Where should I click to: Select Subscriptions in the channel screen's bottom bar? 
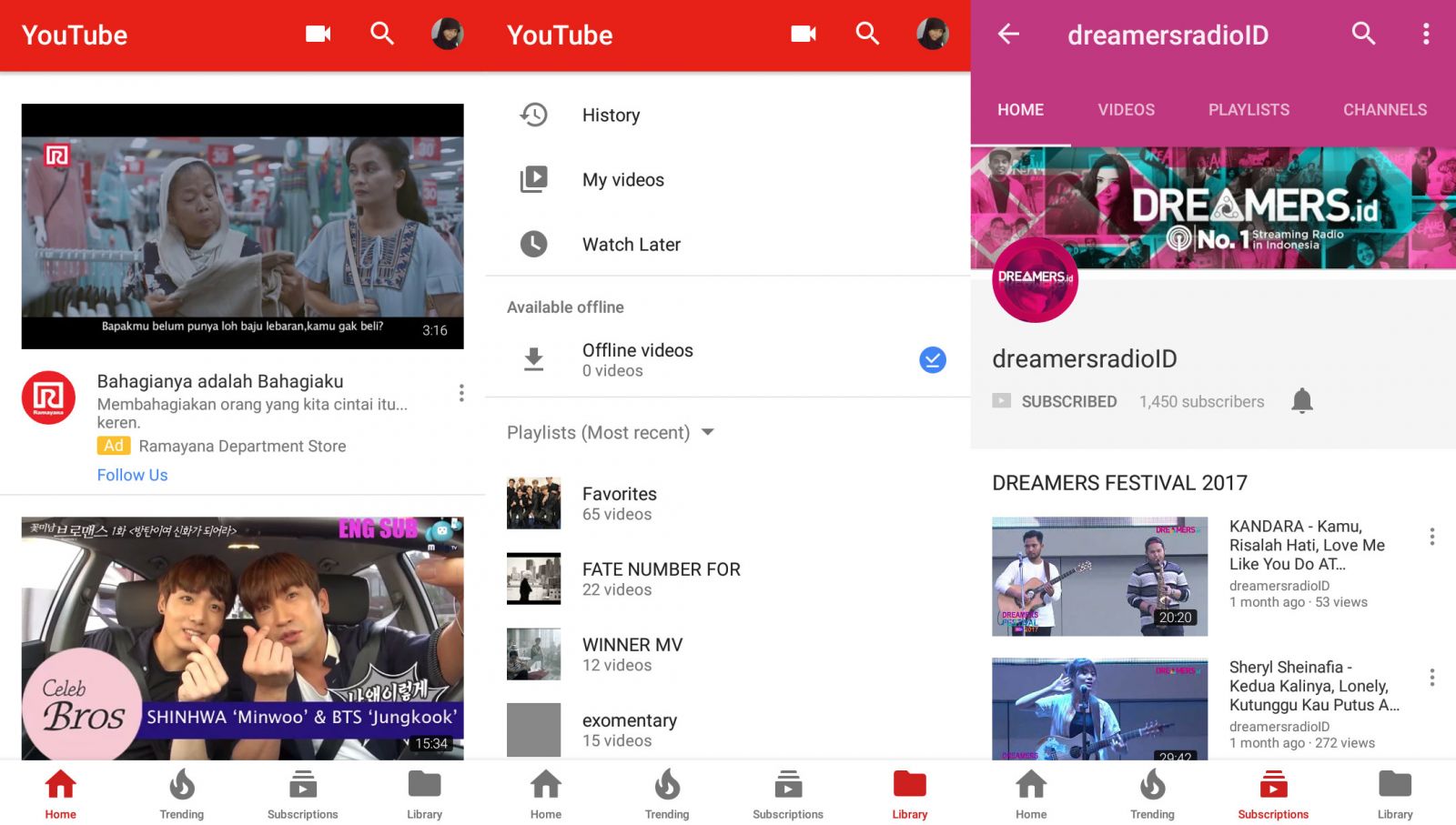[x=1273, y=794]
